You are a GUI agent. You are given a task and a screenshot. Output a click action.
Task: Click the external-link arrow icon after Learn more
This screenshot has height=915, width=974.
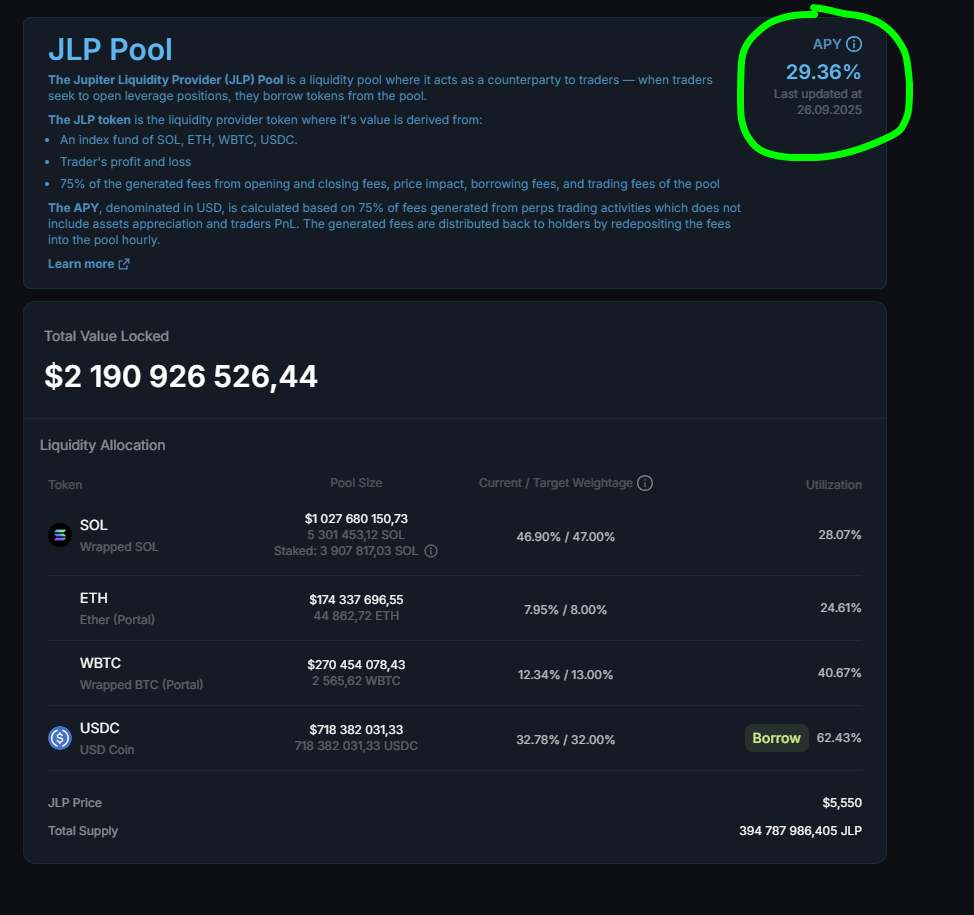(124, 264)
